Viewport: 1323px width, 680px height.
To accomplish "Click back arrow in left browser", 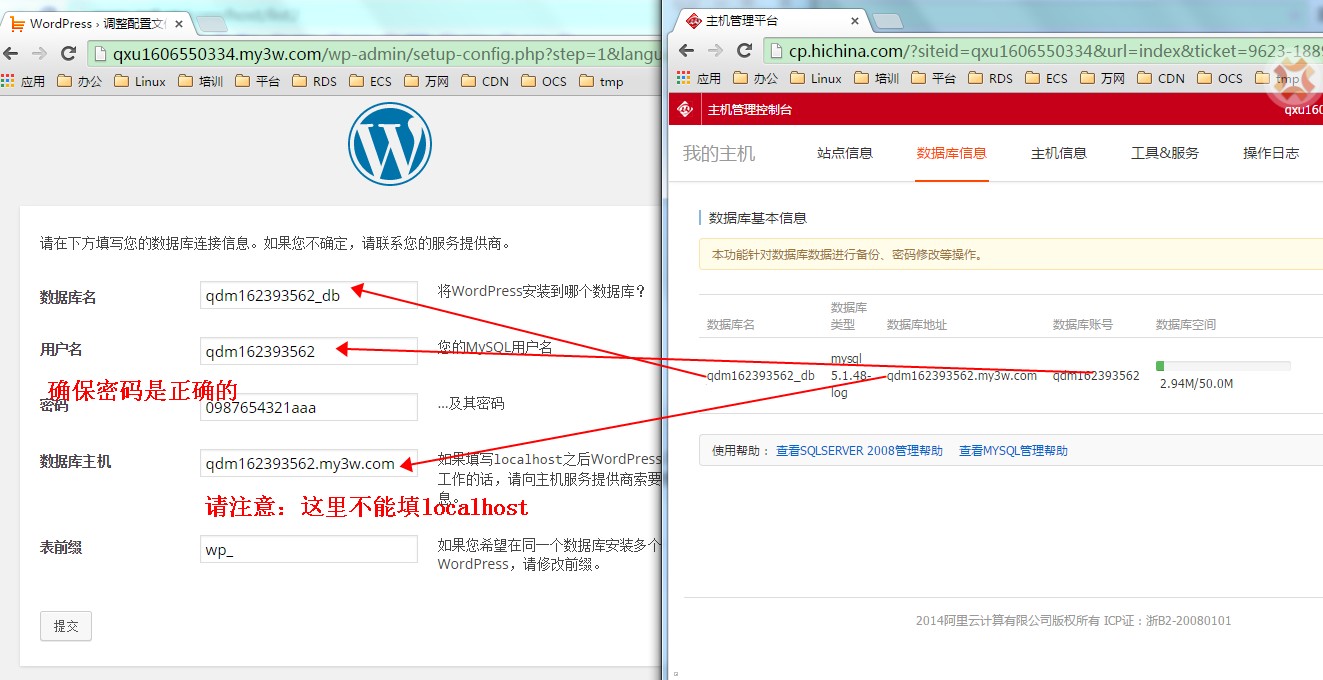I will tap(11, 53).
